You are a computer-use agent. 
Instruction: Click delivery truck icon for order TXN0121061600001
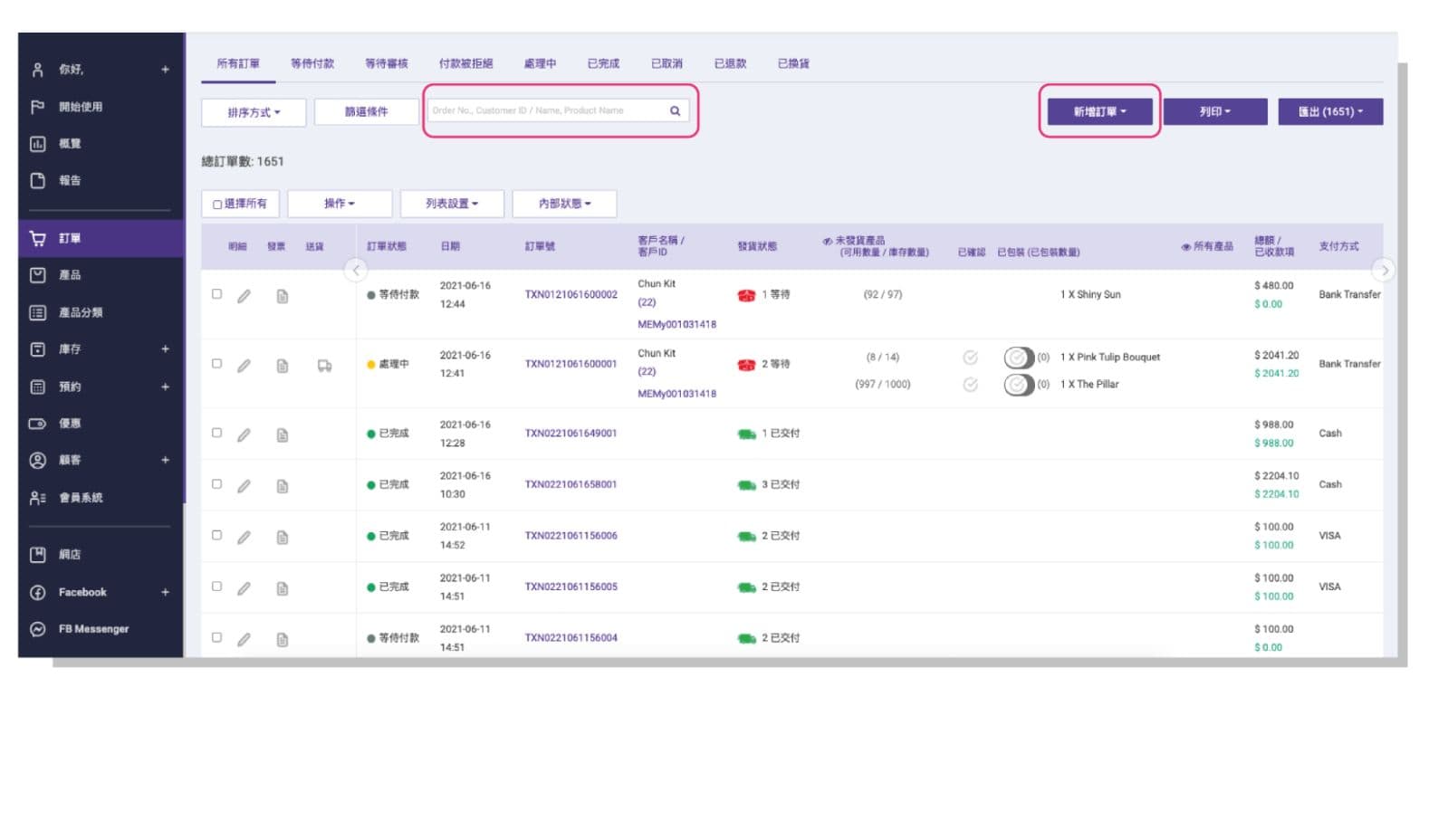coord(324,366)
